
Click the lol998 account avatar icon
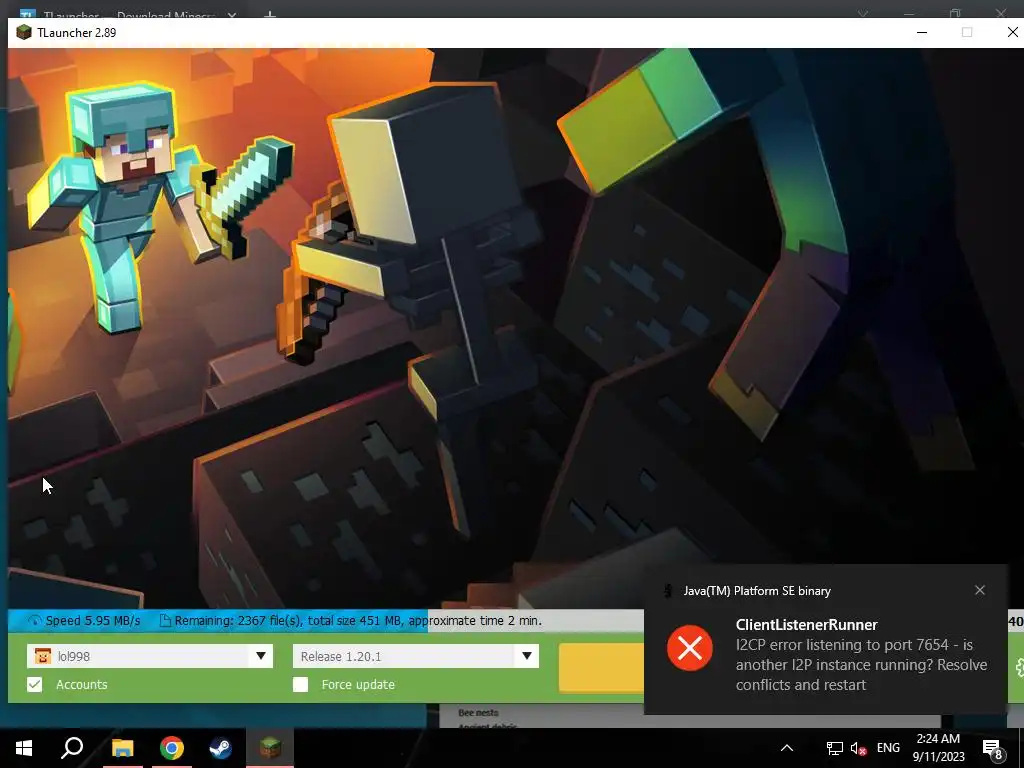click(42, 656)
